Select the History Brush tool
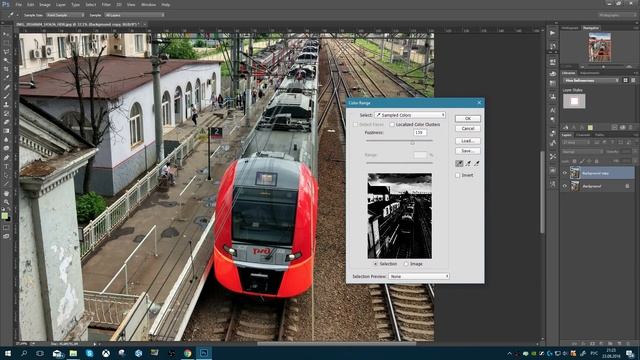The image size is (640, 360). coord(6,113)
